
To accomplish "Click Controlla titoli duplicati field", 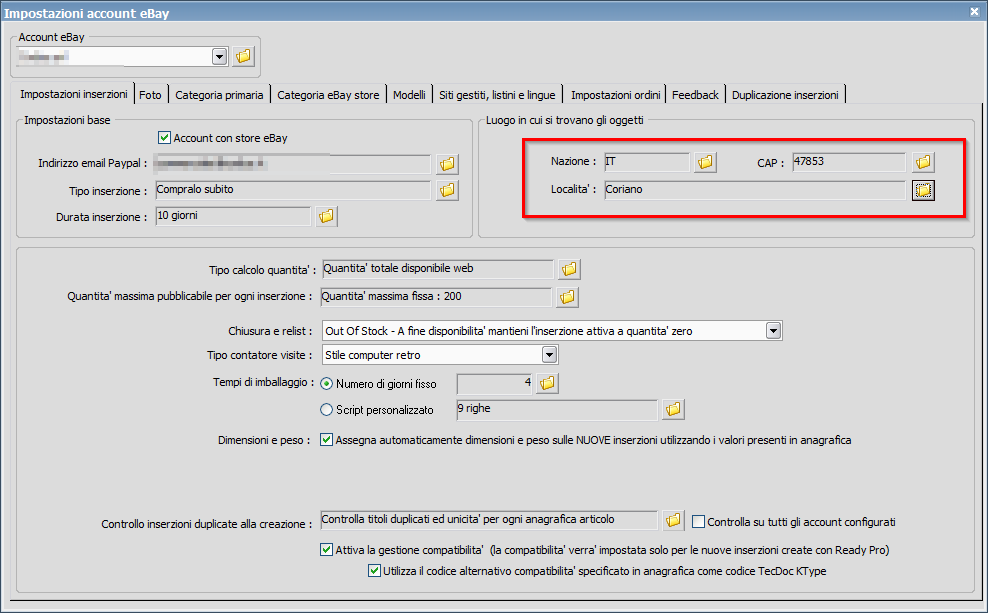I will pos(489,520).
